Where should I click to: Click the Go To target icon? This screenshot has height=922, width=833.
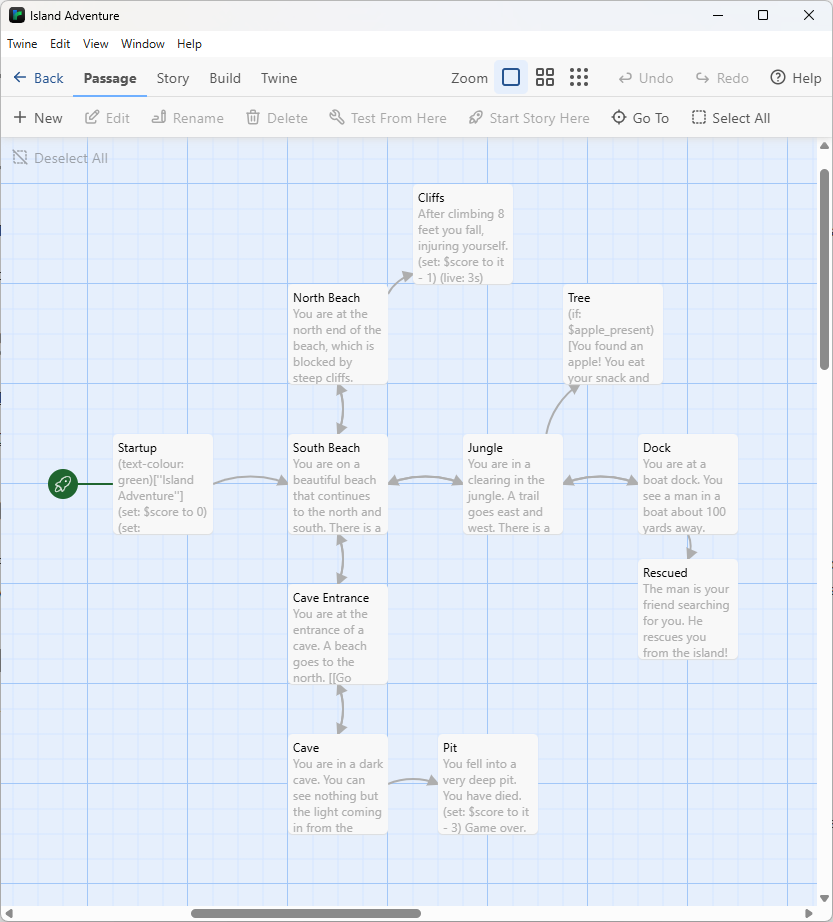click(620, 118)
